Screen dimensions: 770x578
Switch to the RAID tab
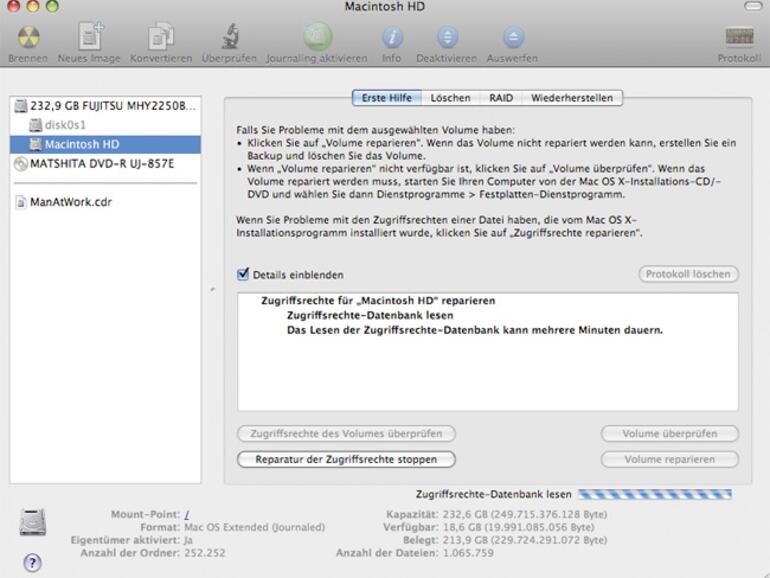click(501, 98)
